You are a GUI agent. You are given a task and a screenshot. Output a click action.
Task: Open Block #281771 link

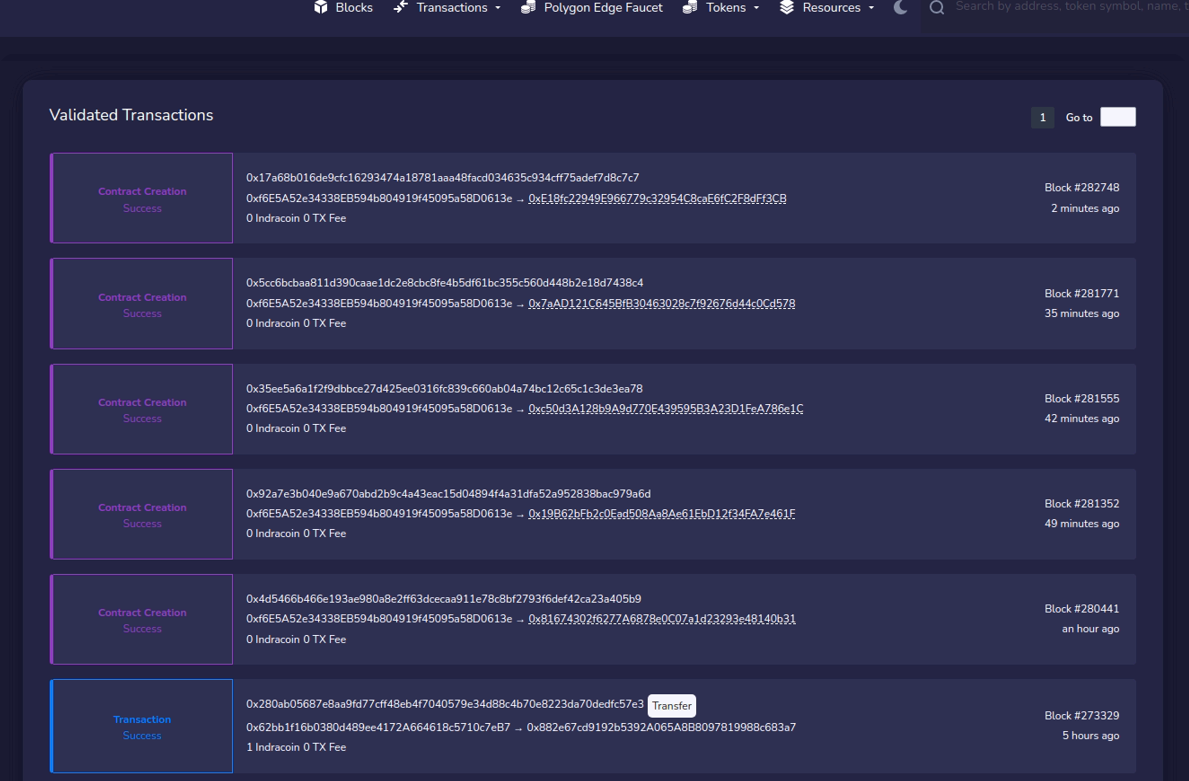point(1081,294)
